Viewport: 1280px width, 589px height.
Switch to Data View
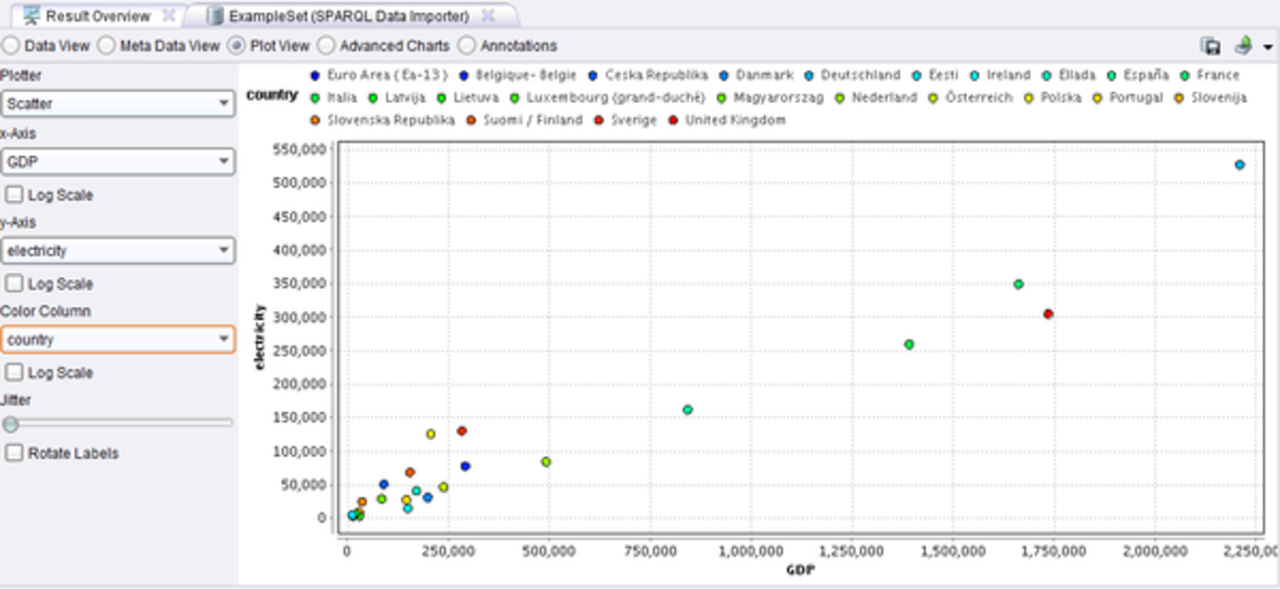point(10,45)
